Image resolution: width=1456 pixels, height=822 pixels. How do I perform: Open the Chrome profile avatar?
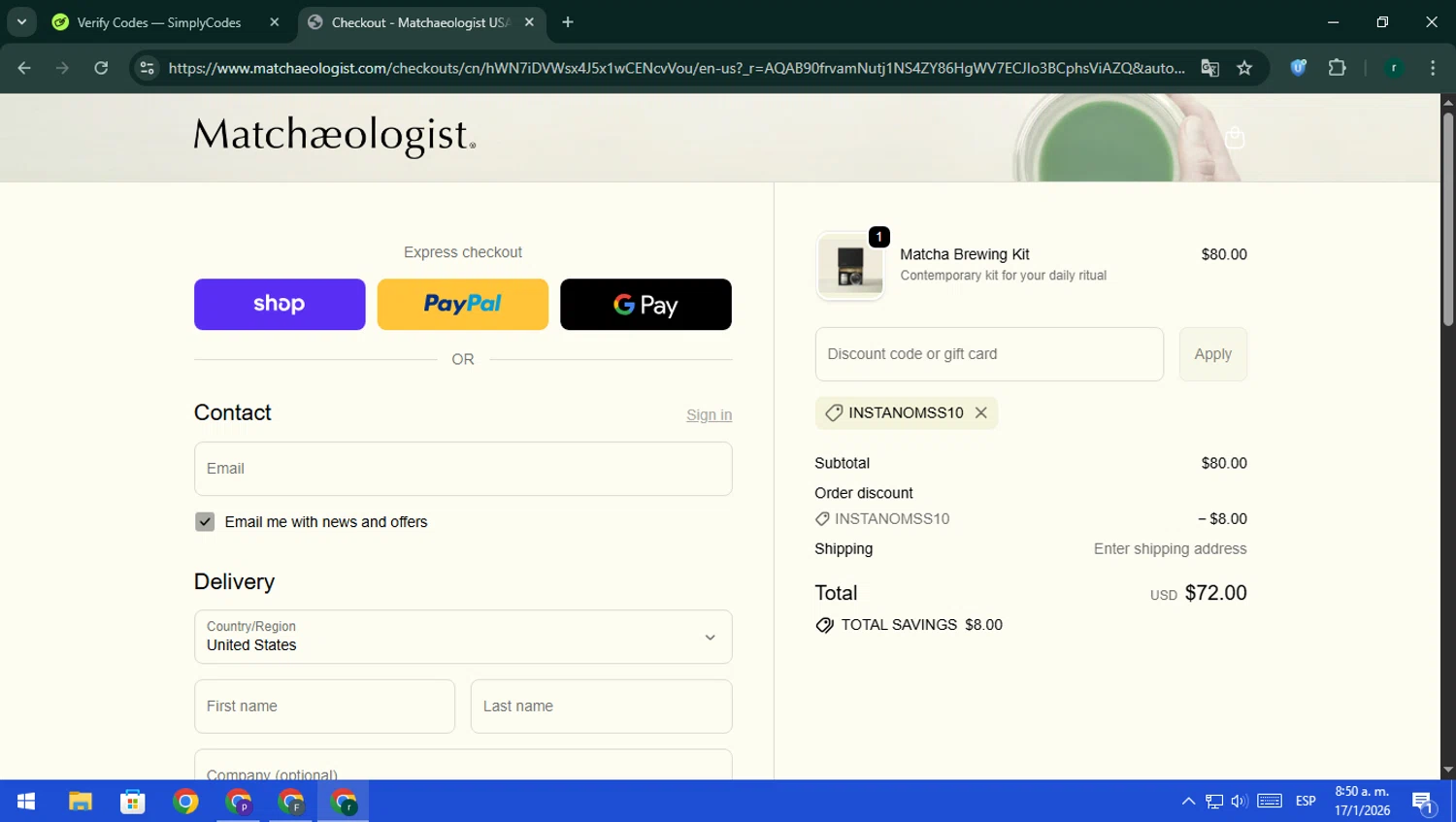(x=1394, y=68)
